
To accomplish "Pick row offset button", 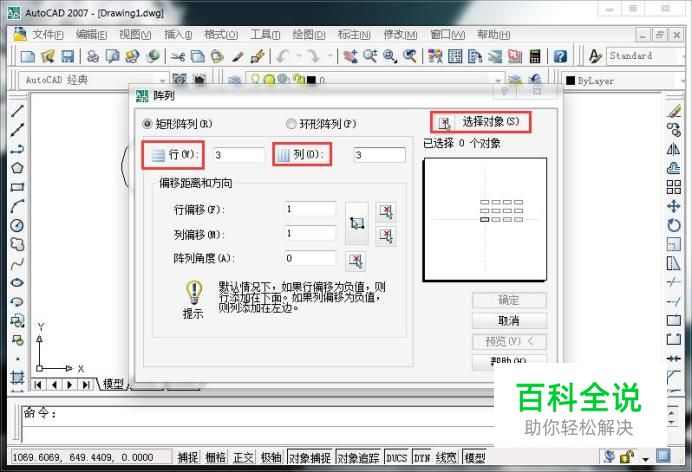I will pos(386,211).
